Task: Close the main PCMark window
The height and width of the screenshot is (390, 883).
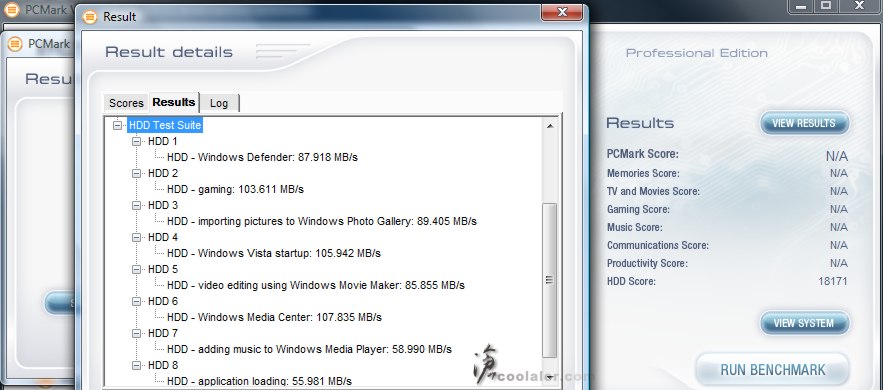Action: tap(860, 6)
